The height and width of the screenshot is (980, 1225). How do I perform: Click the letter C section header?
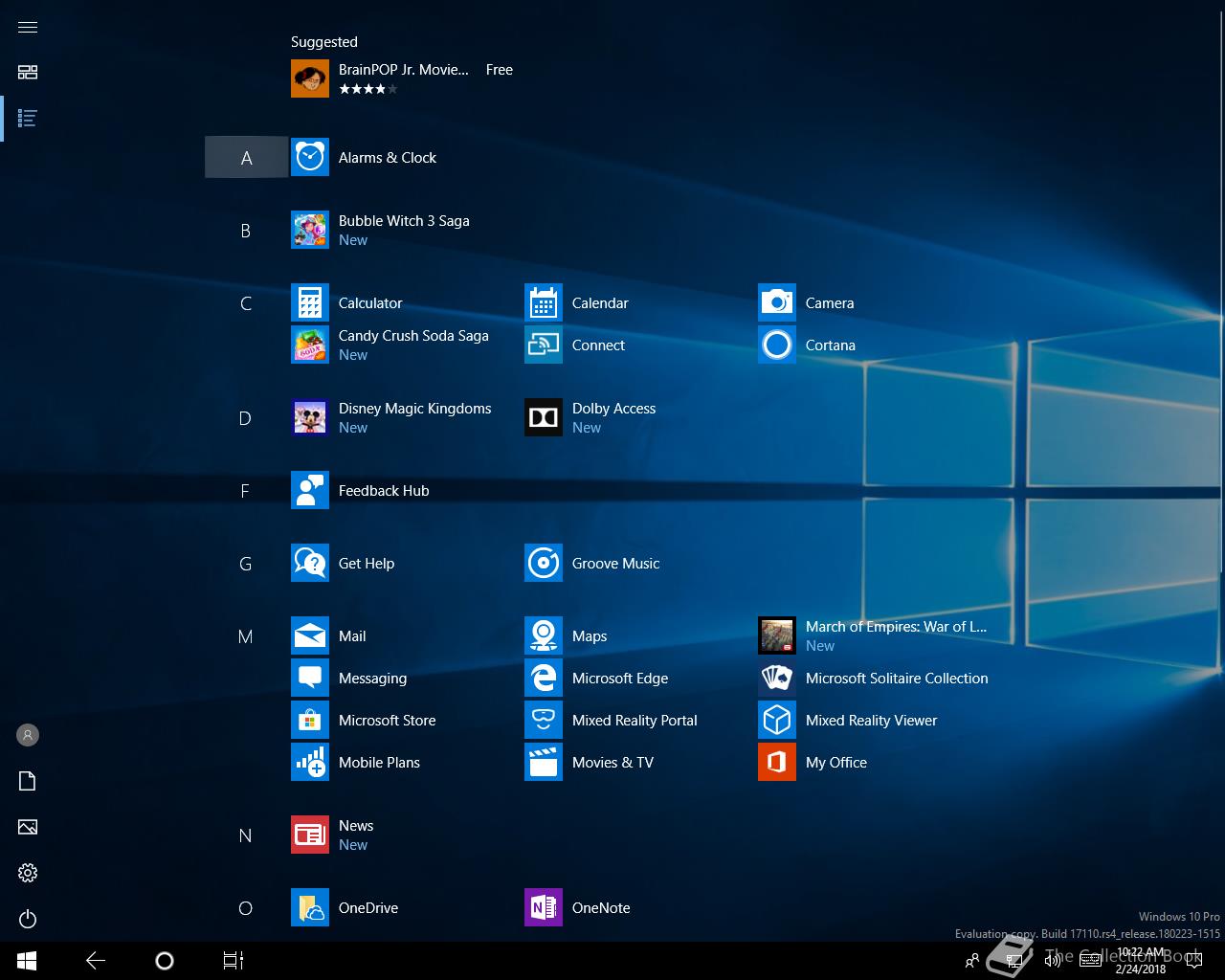246,303
